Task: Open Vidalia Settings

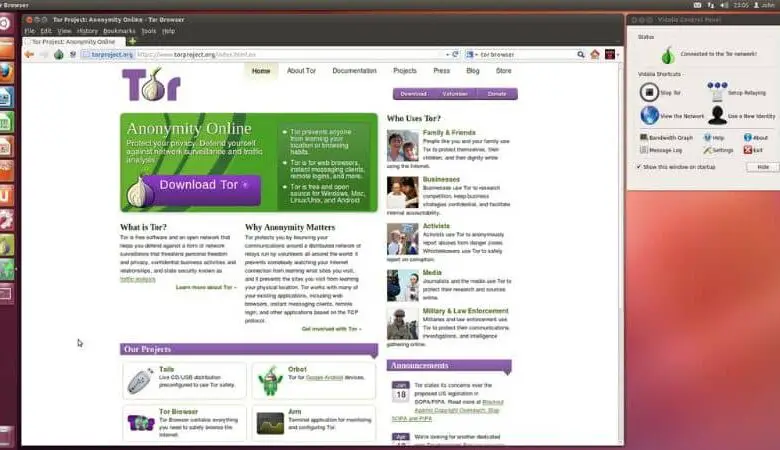Action: click(x=718, y=150)
